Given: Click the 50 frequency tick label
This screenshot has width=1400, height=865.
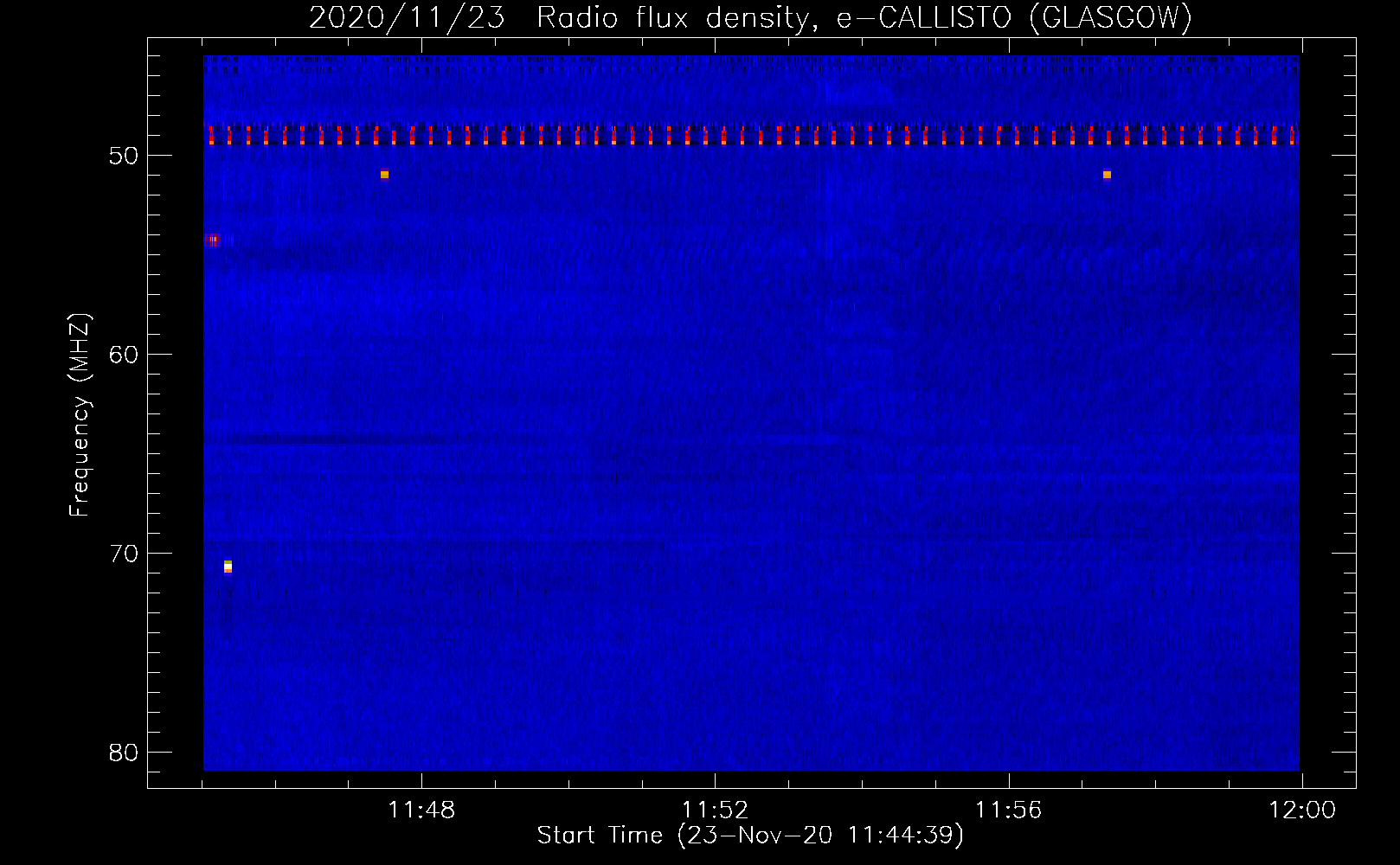Looking at the screenshot, I should pos(125,156).
